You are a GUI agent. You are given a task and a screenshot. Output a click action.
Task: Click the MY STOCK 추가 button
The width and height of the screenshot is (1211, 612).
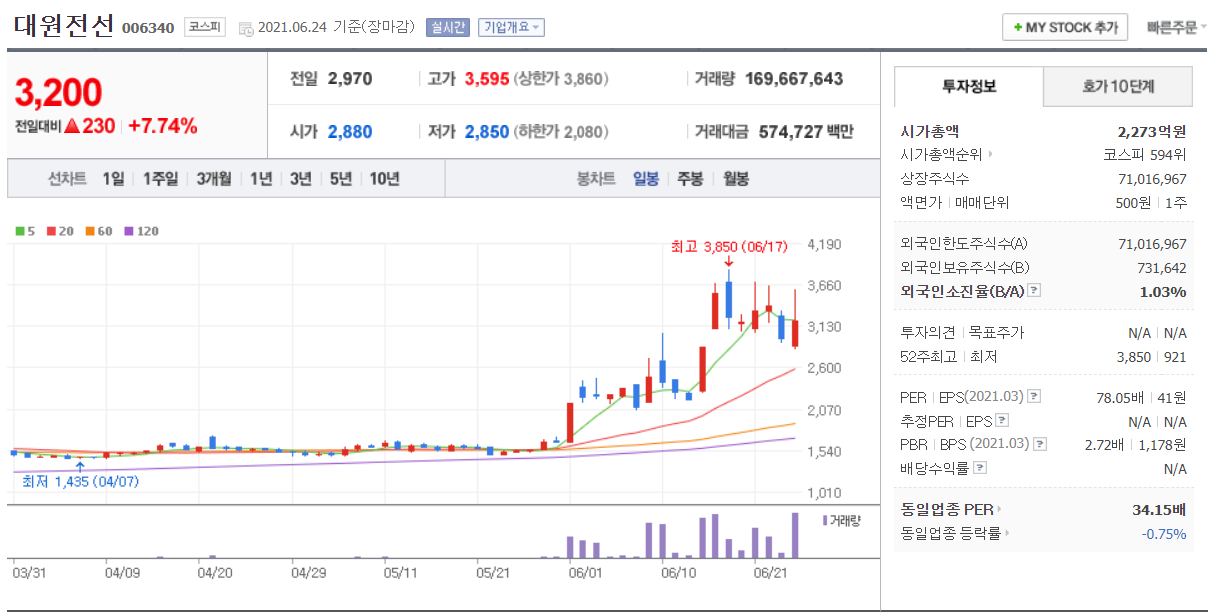[1065, 27]
